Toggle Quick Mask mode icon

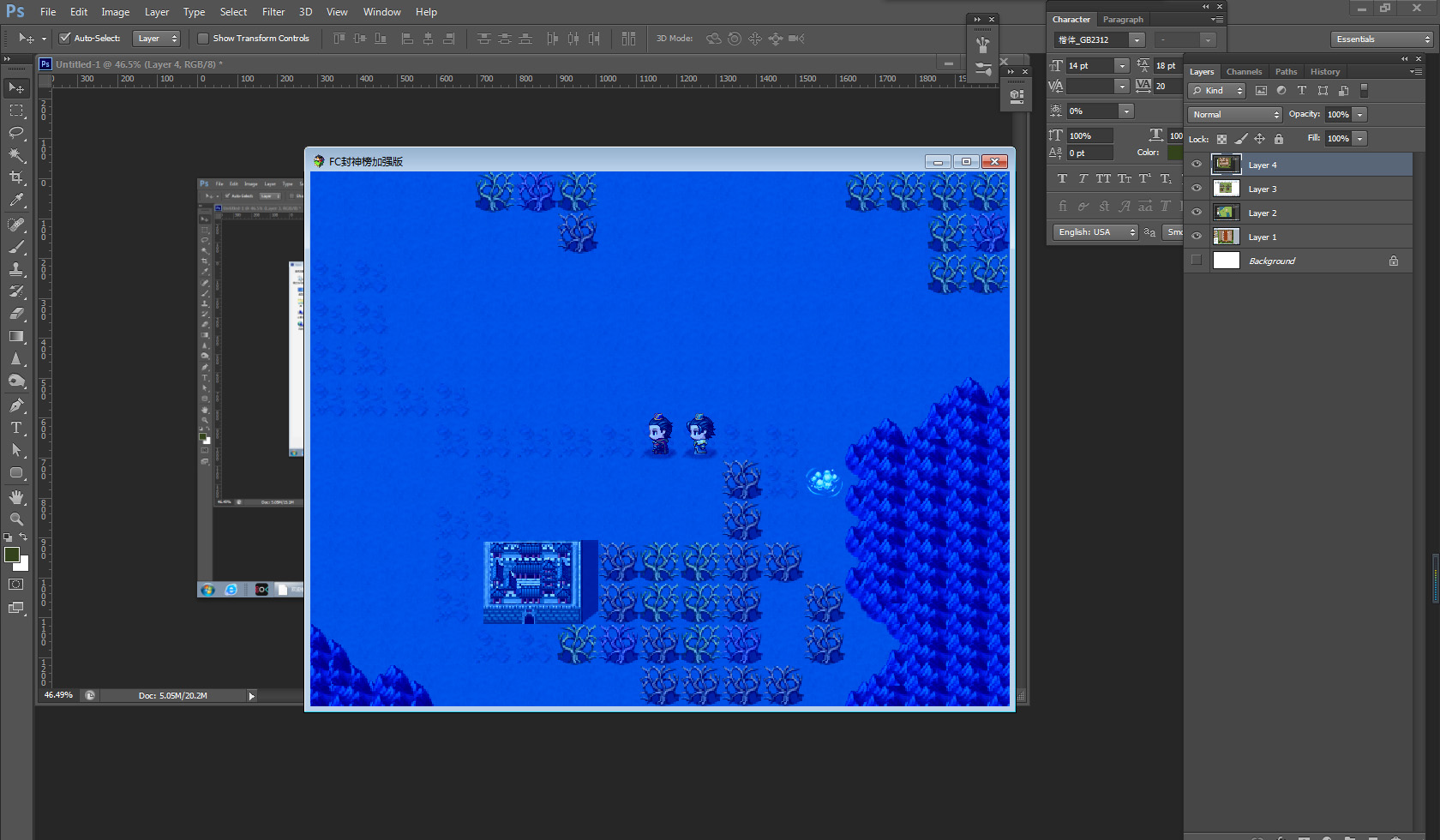pos(16,585)
